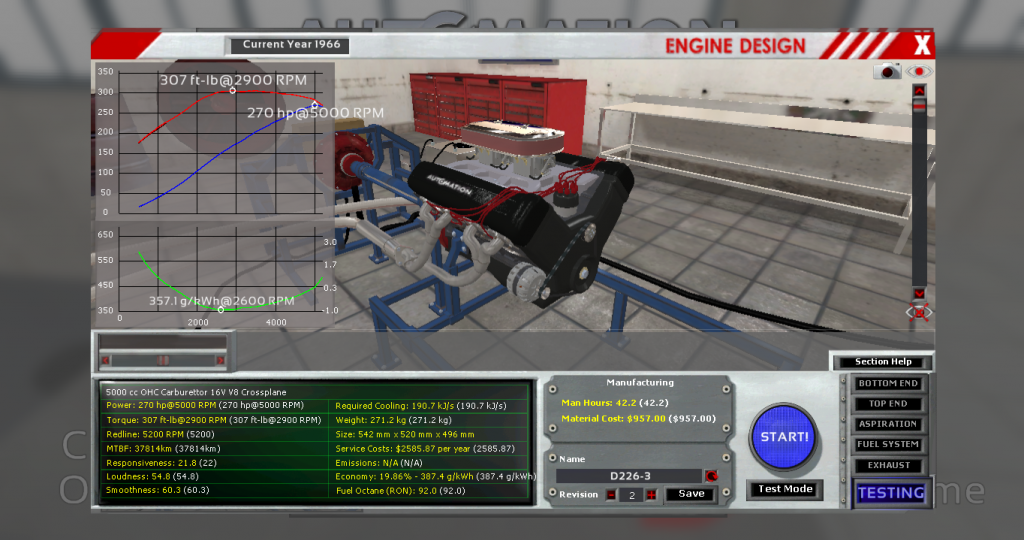Viewport: 1024px width, 540px height.
Task: Click the MTBF: 37814km stat
Action: pyautogui.click(x=163, y=449)
